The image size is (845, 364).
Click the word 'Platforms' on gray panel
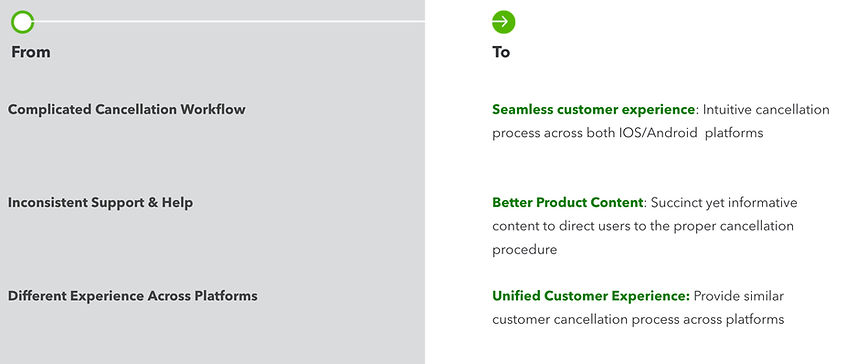tap(226, 296)
